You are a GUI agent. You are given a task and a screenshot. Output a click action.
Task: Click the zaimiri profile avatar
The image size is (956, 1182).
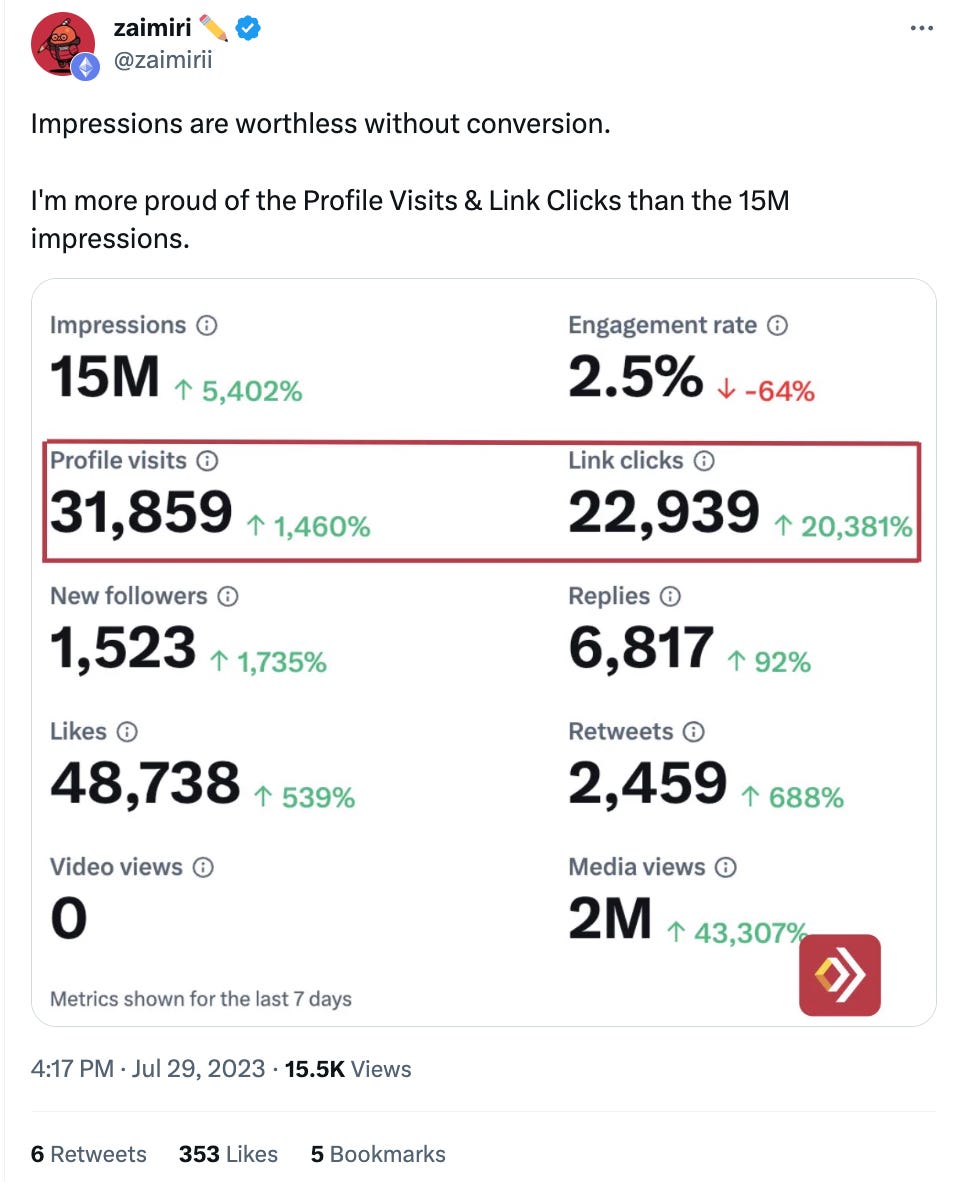pyautogui.click(x=63, y=46)
